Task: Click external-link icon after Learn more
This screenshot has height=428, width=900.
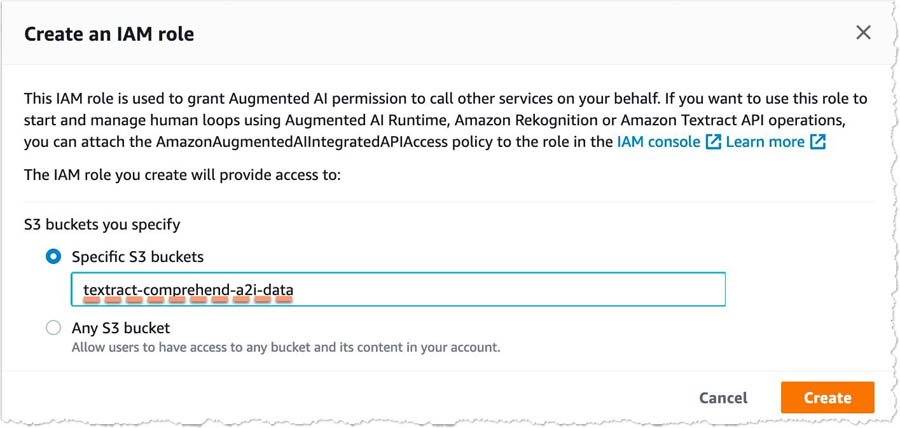Action: 817,142
